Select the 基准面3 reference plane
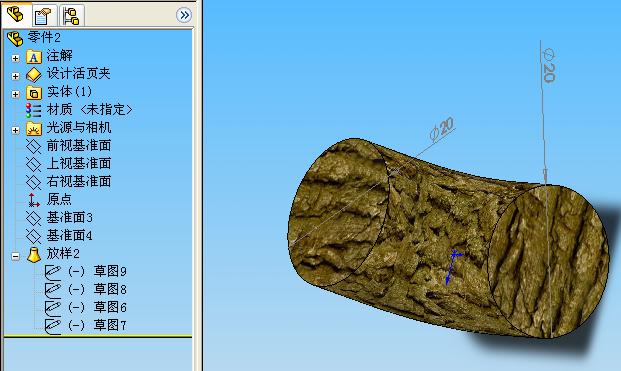Image resolution: width=621 pixels, height=371 pixels. 69,217
